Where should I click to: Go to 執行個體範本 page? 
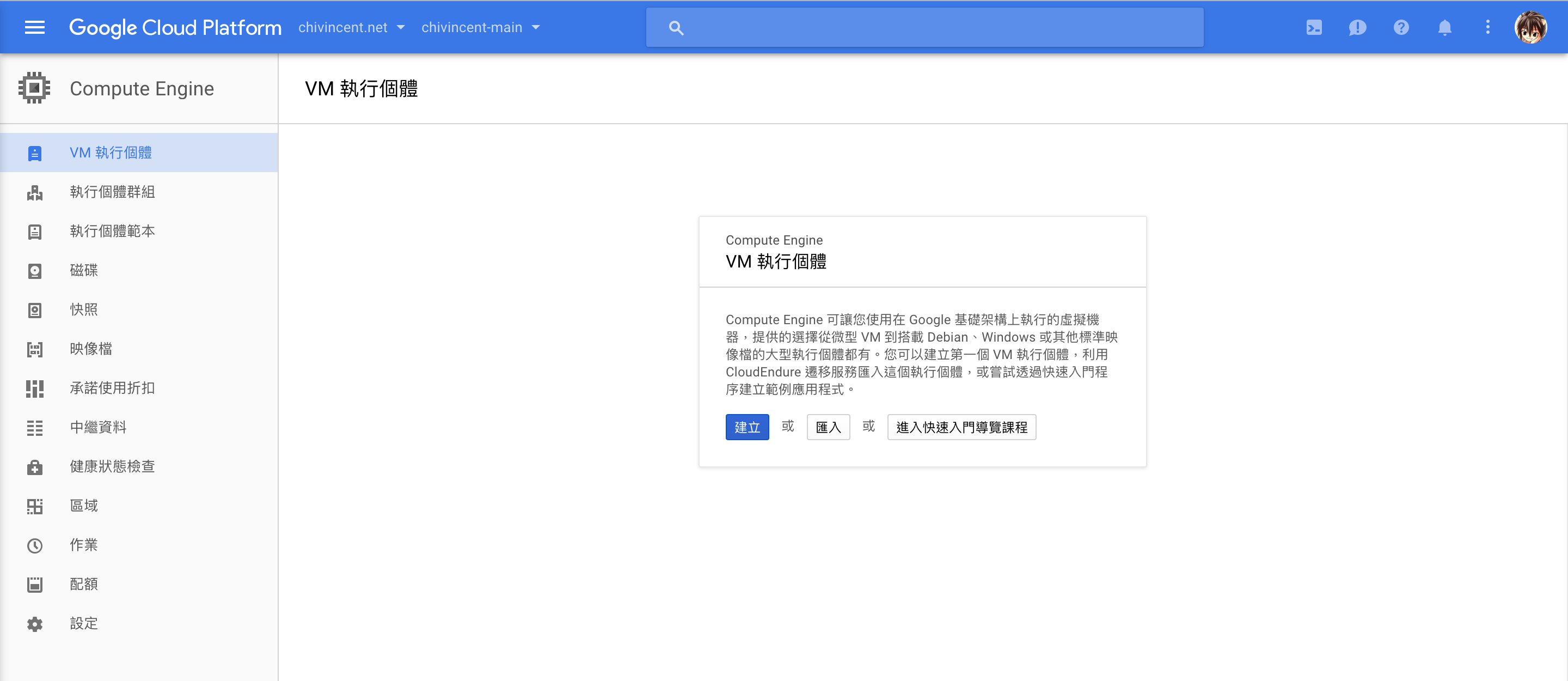[139, 232]
